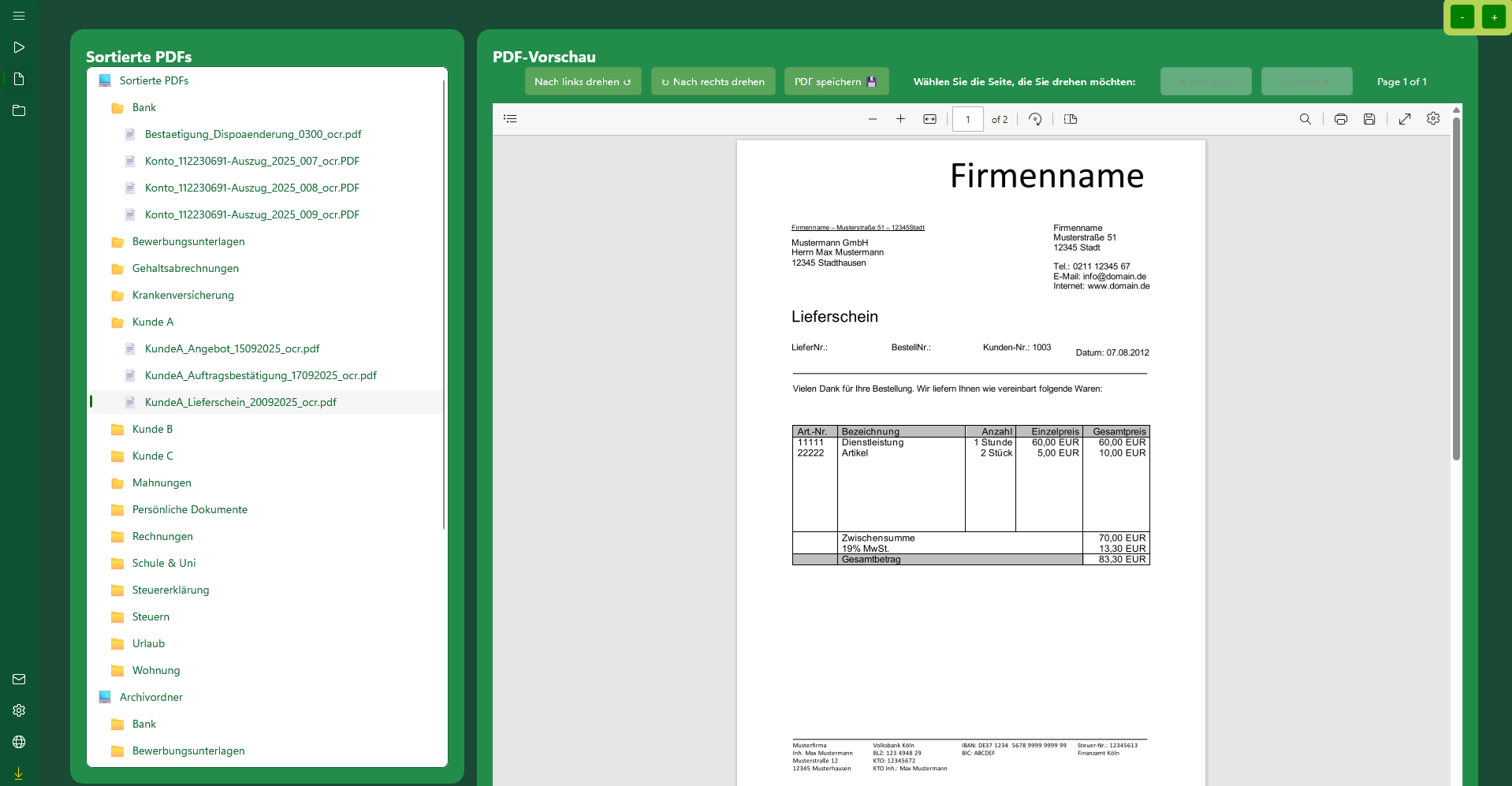Rotate the PDF counterclockwise in viewer toolbar
Screen dimensions: 1512x786
tap(1035, 119)
